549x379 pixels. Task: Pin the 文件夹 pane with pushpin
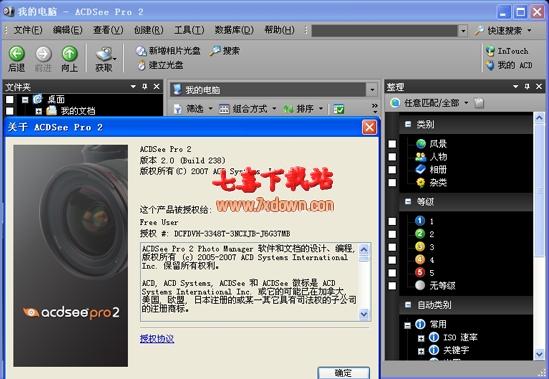[145, 86]
